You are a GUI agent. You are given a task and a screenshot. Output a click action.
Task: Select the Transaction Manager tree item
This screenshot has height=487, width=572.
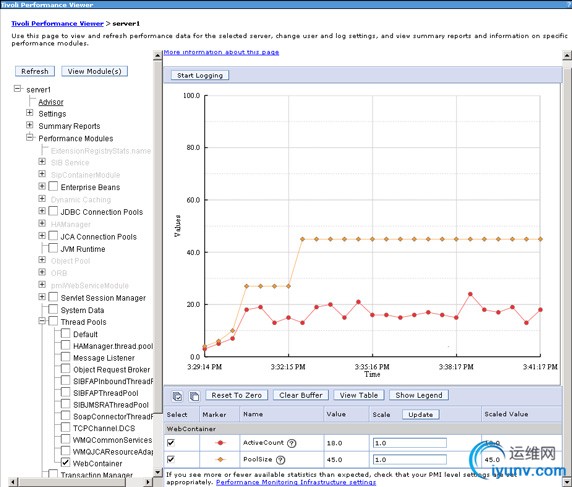point(97,475)
